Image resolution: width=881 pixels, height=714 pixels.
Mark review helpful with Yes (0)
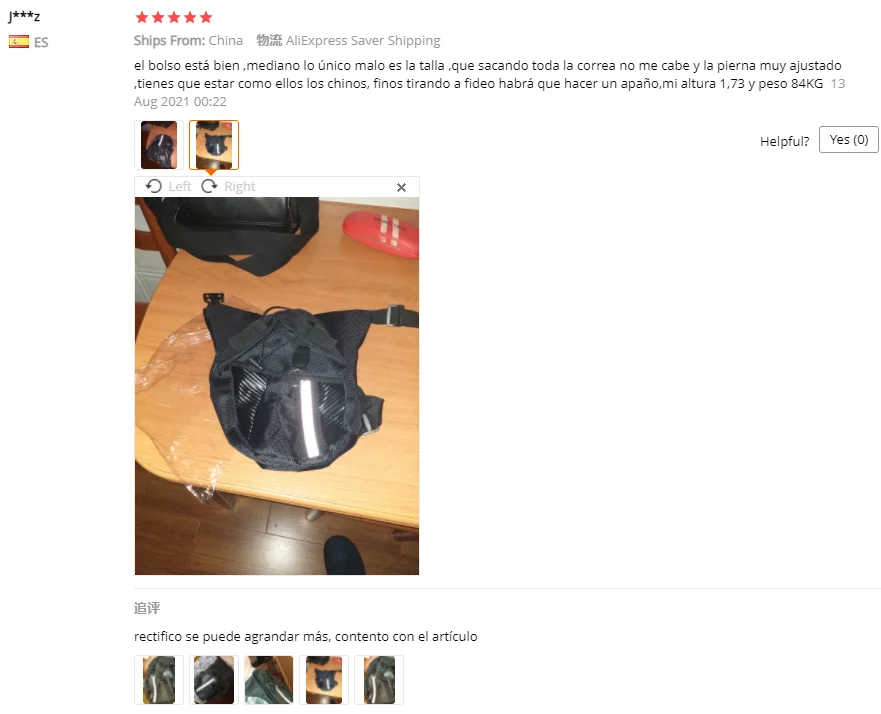(848, 139)
